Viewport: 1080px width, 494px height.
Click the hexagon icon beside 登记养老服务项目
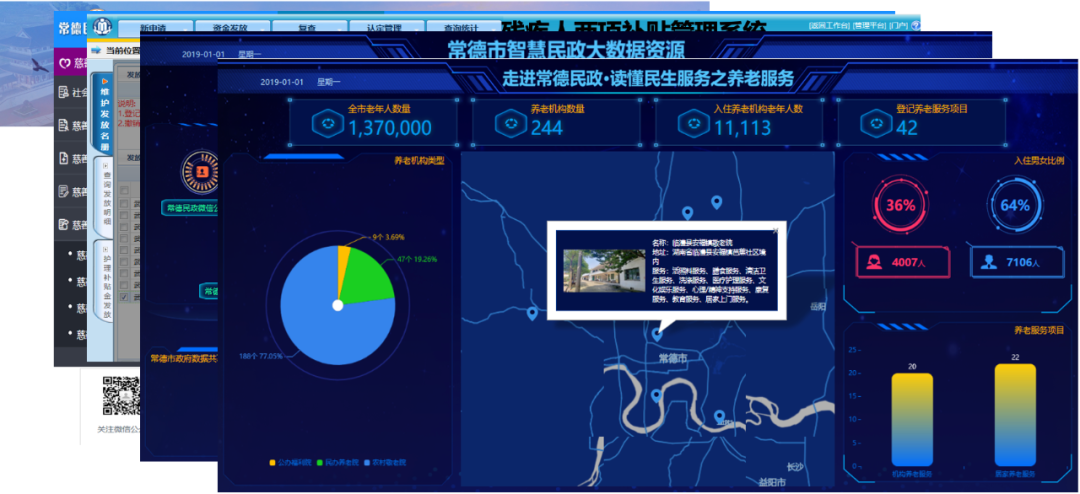coord(876,122)
